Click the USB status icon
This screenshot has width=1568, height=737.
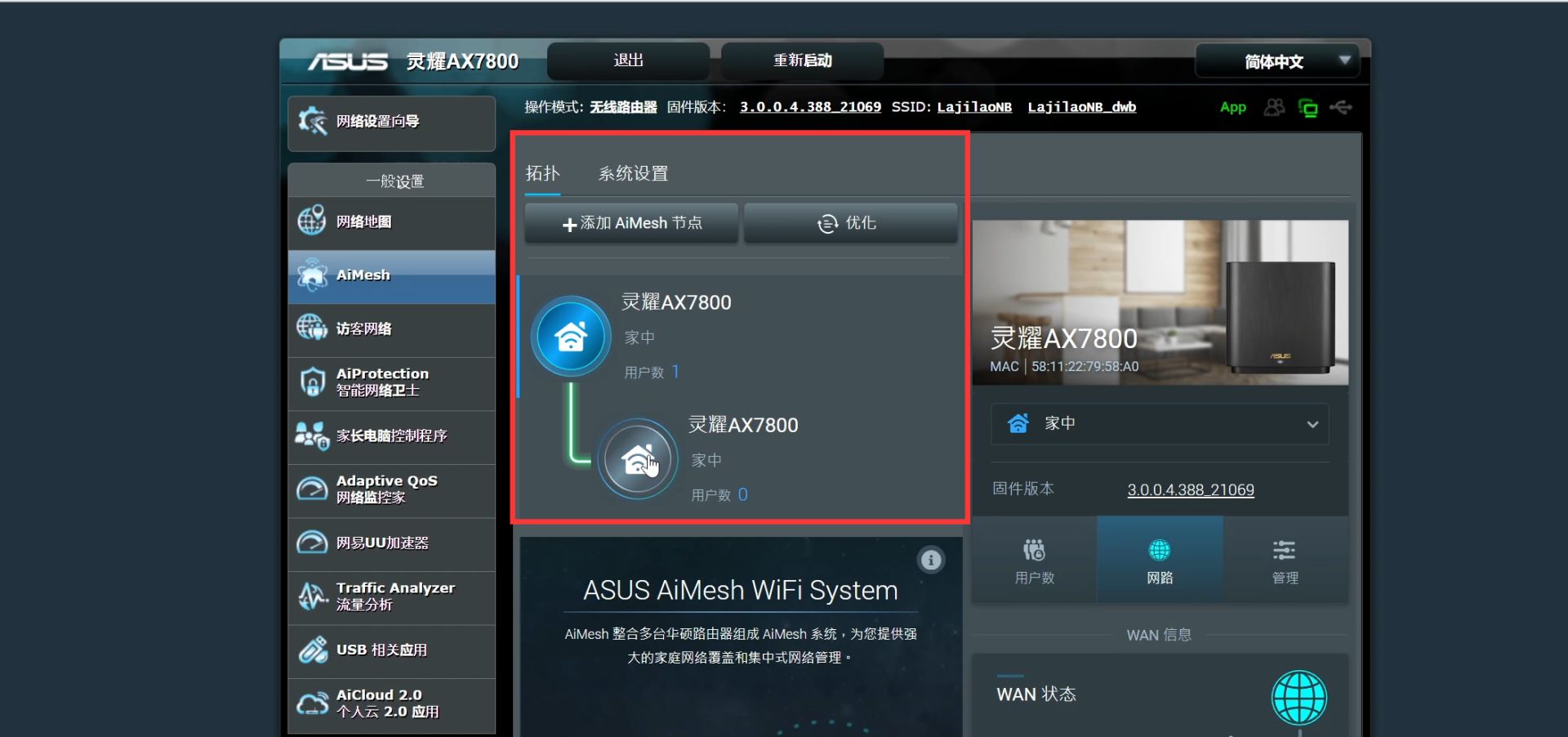click(1341, 107)
